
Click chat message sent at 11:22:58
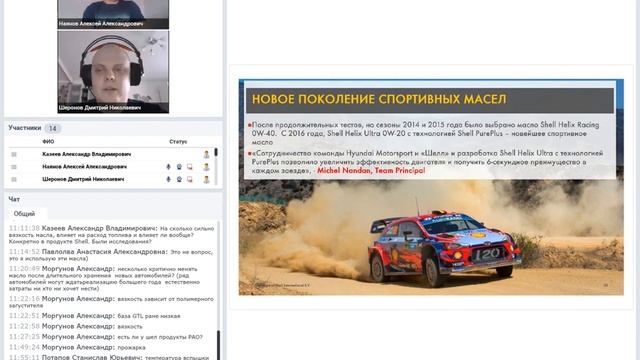click(x=76, y=326)
